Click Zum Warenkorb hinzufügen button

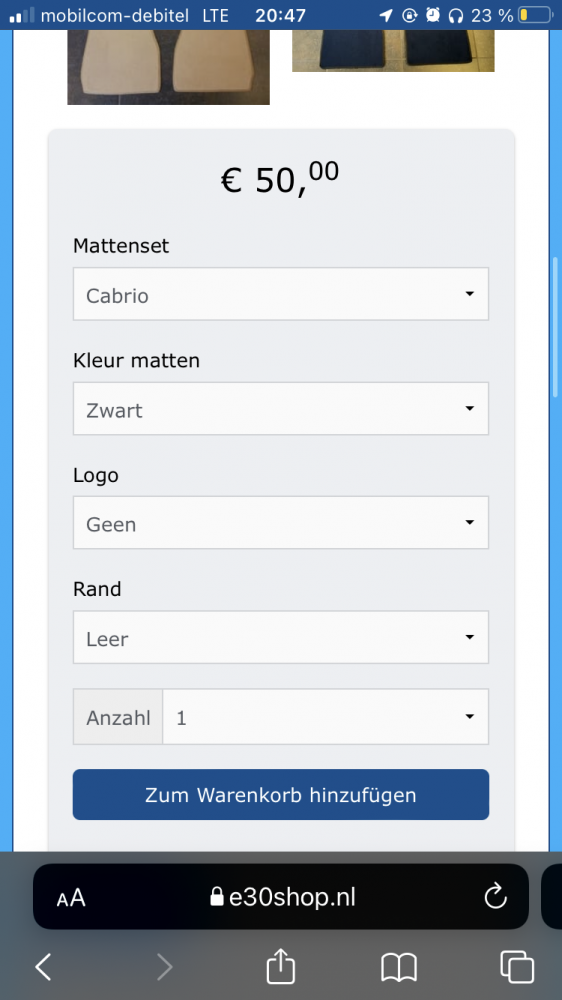pos(281,795)
